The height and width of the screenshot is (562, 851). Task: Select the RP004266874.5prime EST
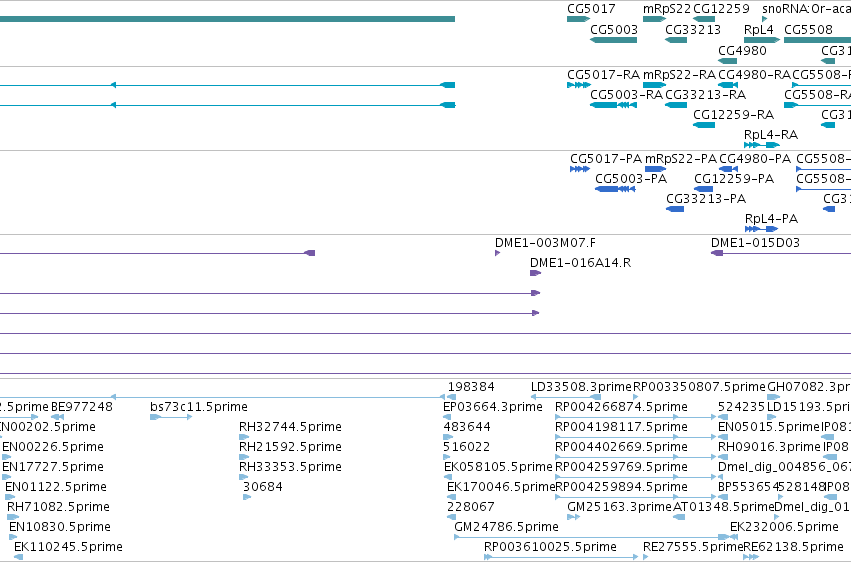636,417
